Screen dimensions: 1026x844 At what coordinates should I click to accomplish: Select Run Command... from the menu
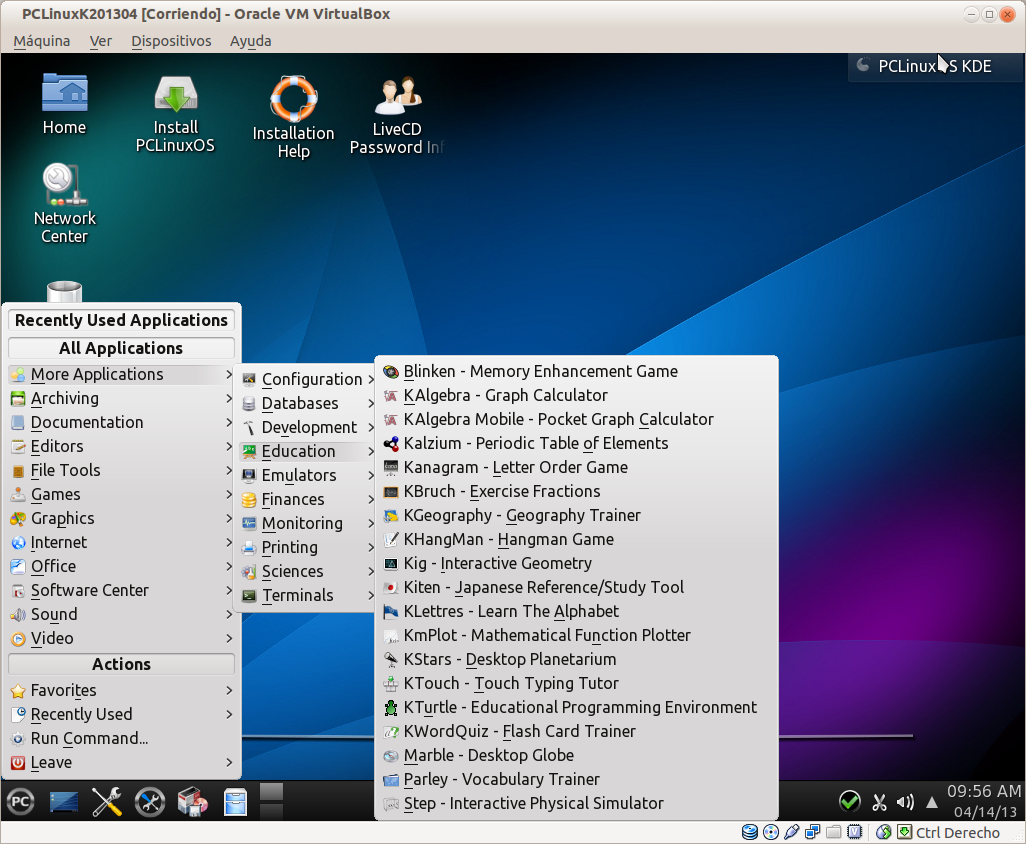pyautogui.click(x=89, y=738)
